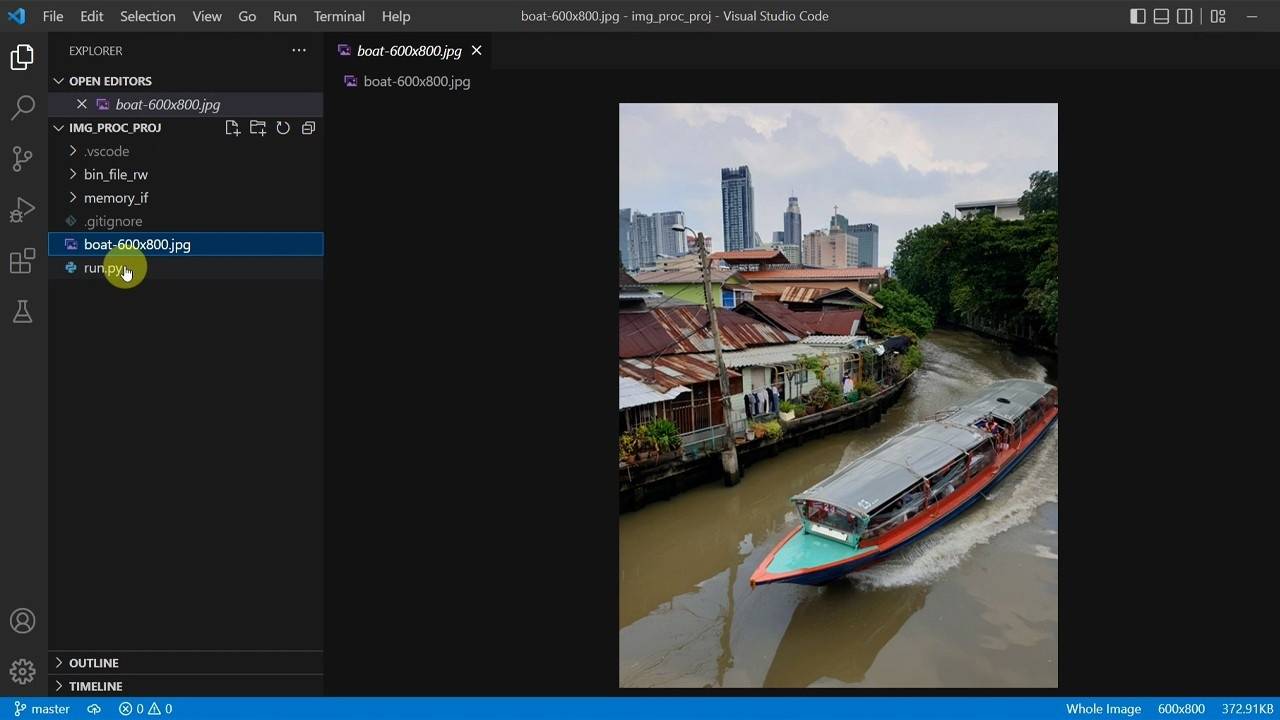This screenshot has height=720, width=1280.
Task: Open the Help menu
Action: pyautogui.click(x=396, y=16)
